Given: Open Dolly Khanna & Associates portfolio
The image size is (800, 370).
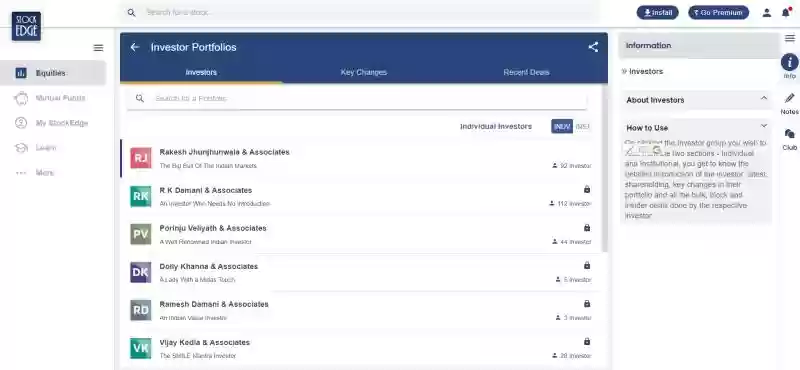Looking at the screenshot, I should [x=360, y=273].
